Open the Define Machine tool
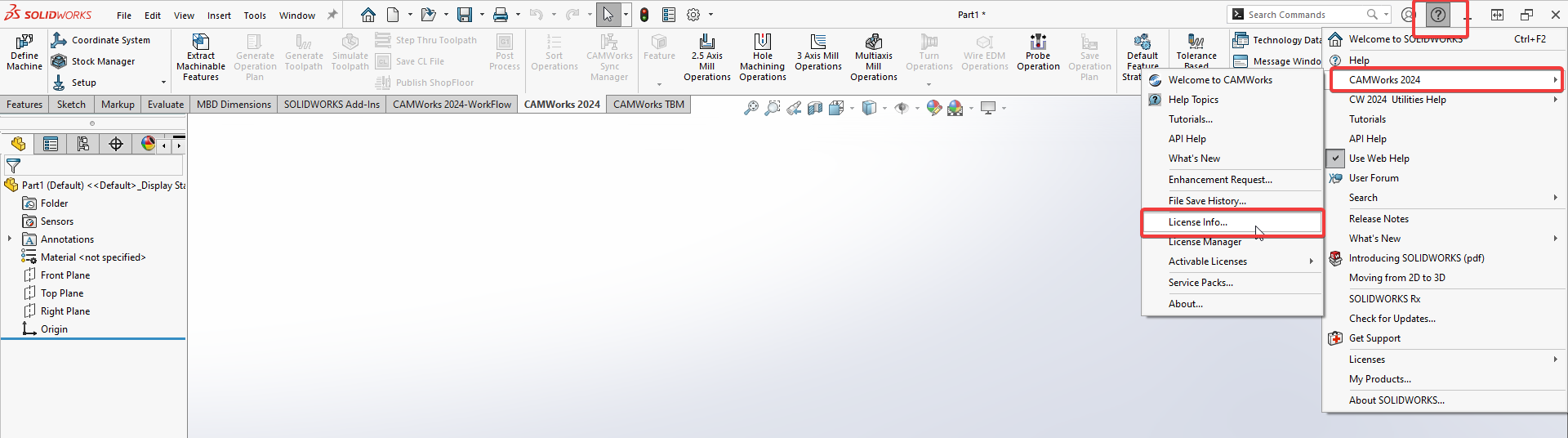Image resolution: width=1568 pixels, height=438 pixels. tap(24, 52)
